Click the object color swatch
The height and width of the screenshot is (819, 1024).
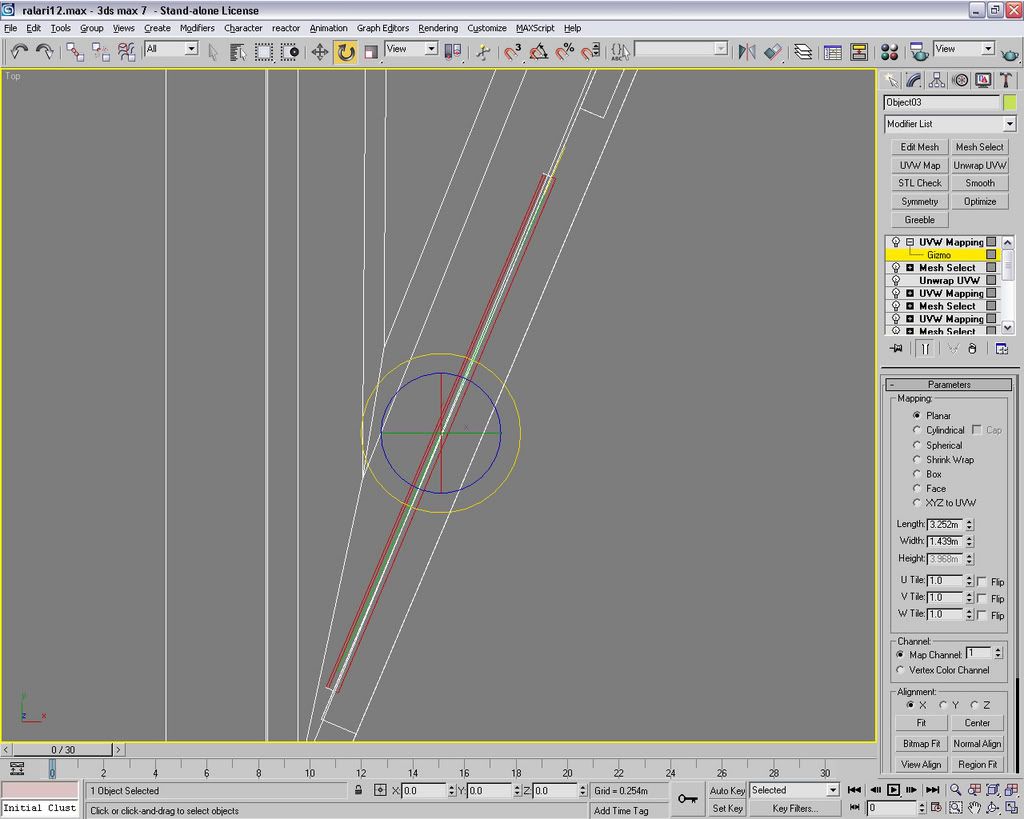tap(1010, 103)
